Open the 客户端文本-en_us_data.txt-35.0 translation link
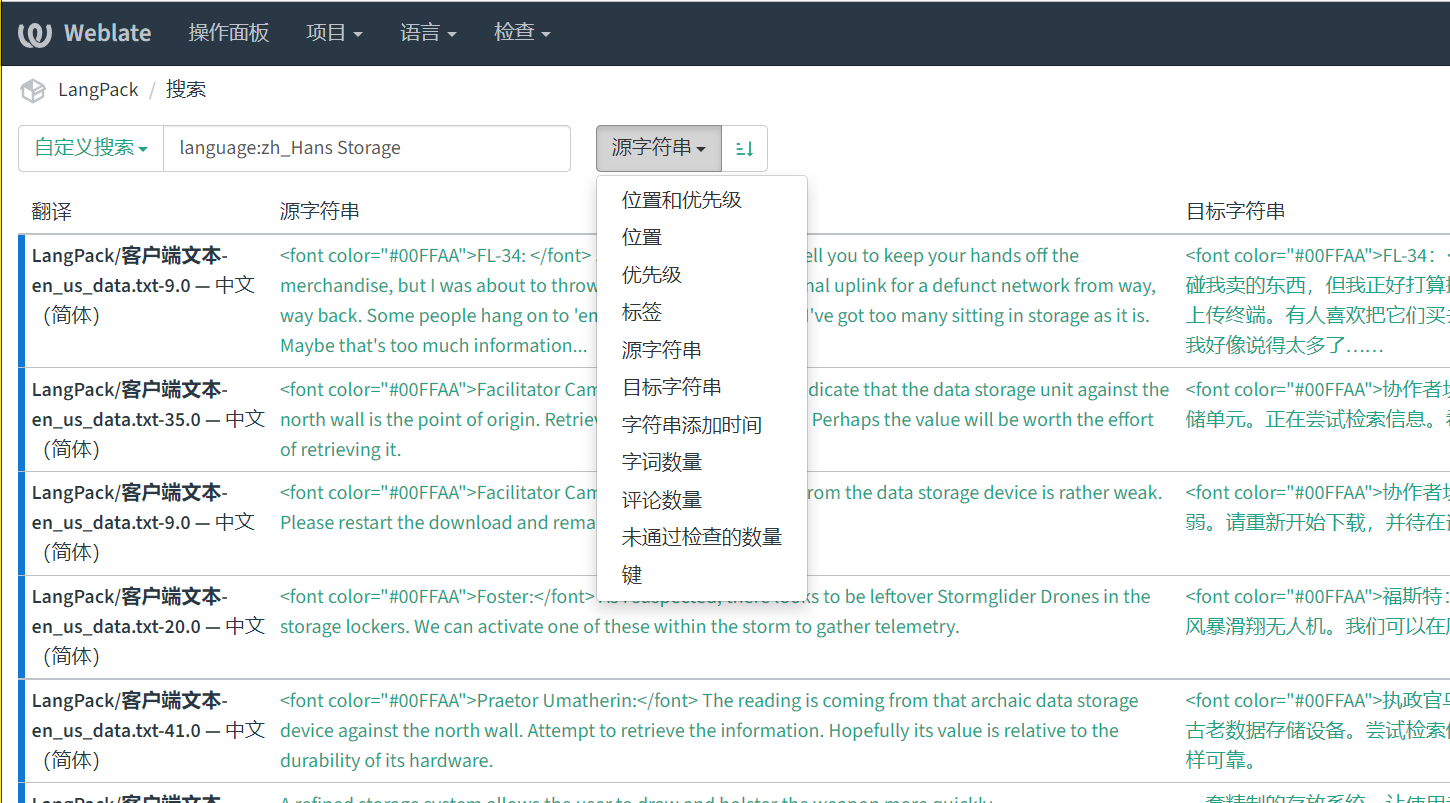Viewport: 1450px width, 803px height. click(147, 419)
